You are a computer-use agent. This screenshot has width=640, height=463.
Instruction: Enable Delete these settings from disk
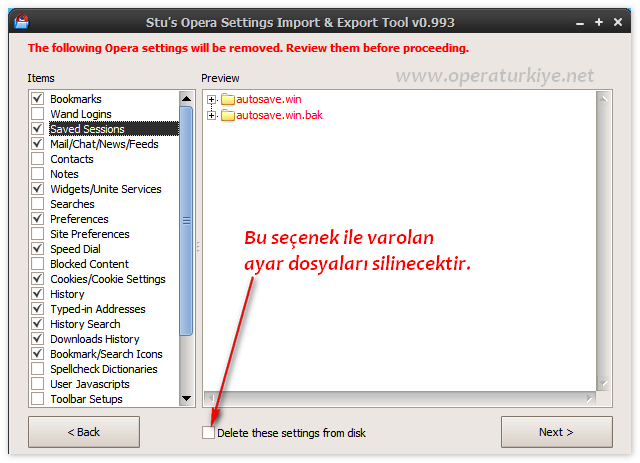208,433
